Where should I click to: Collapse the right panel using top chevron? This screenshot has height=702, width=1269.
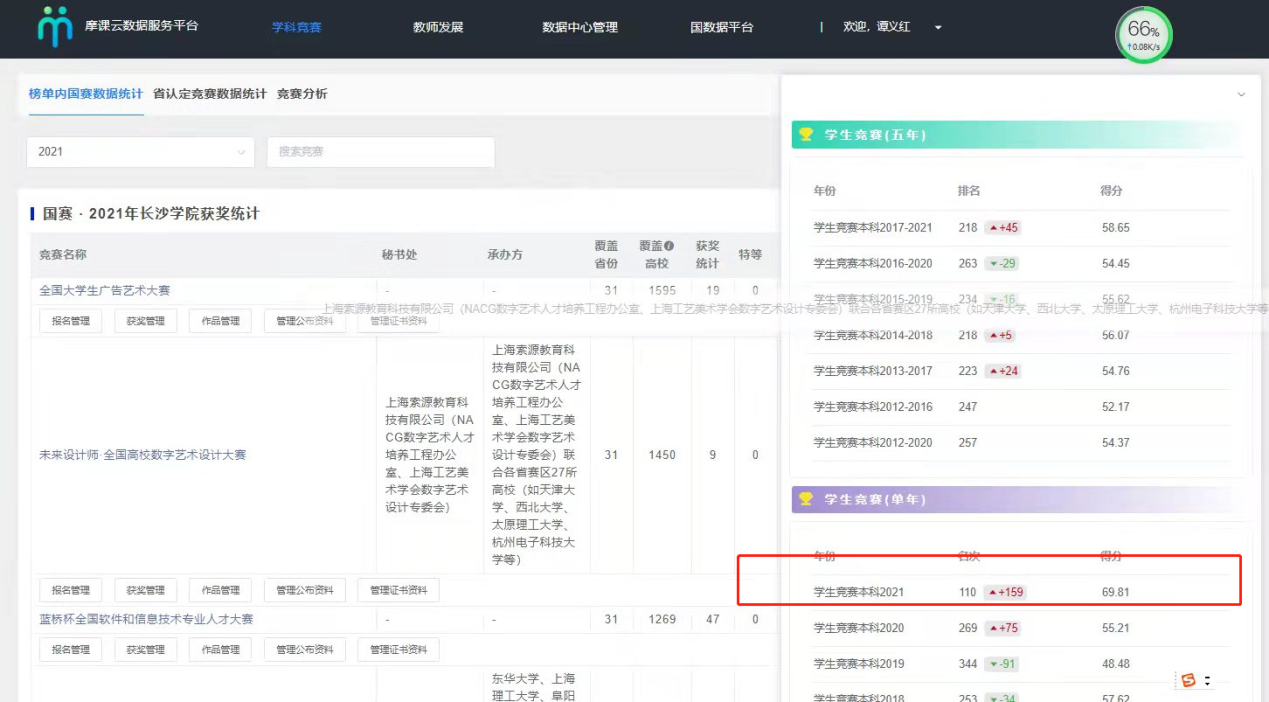click(1241, 95)
